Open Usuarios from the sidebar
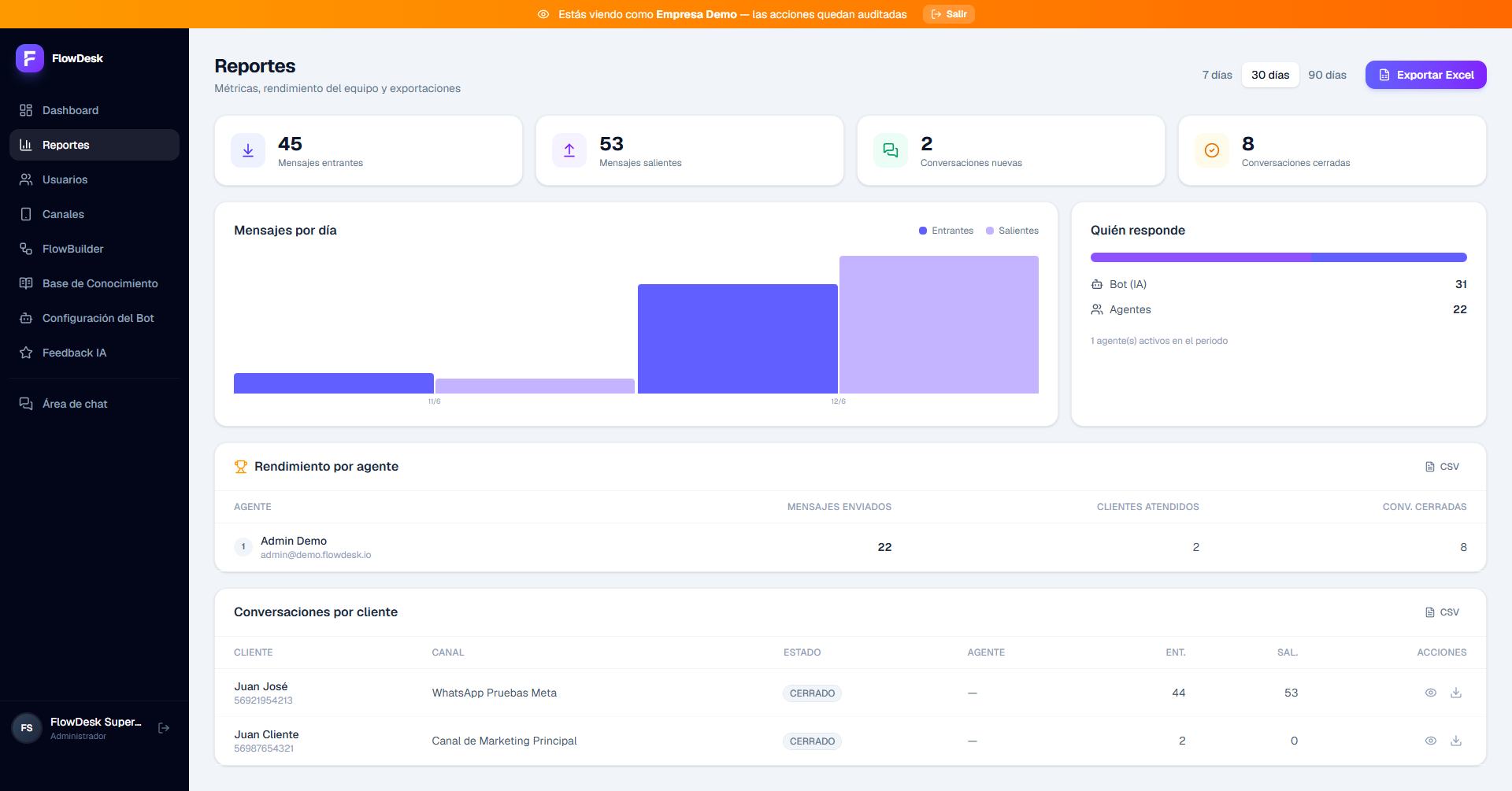This screenshot has width=1512, height=791. tap(94, 179)
